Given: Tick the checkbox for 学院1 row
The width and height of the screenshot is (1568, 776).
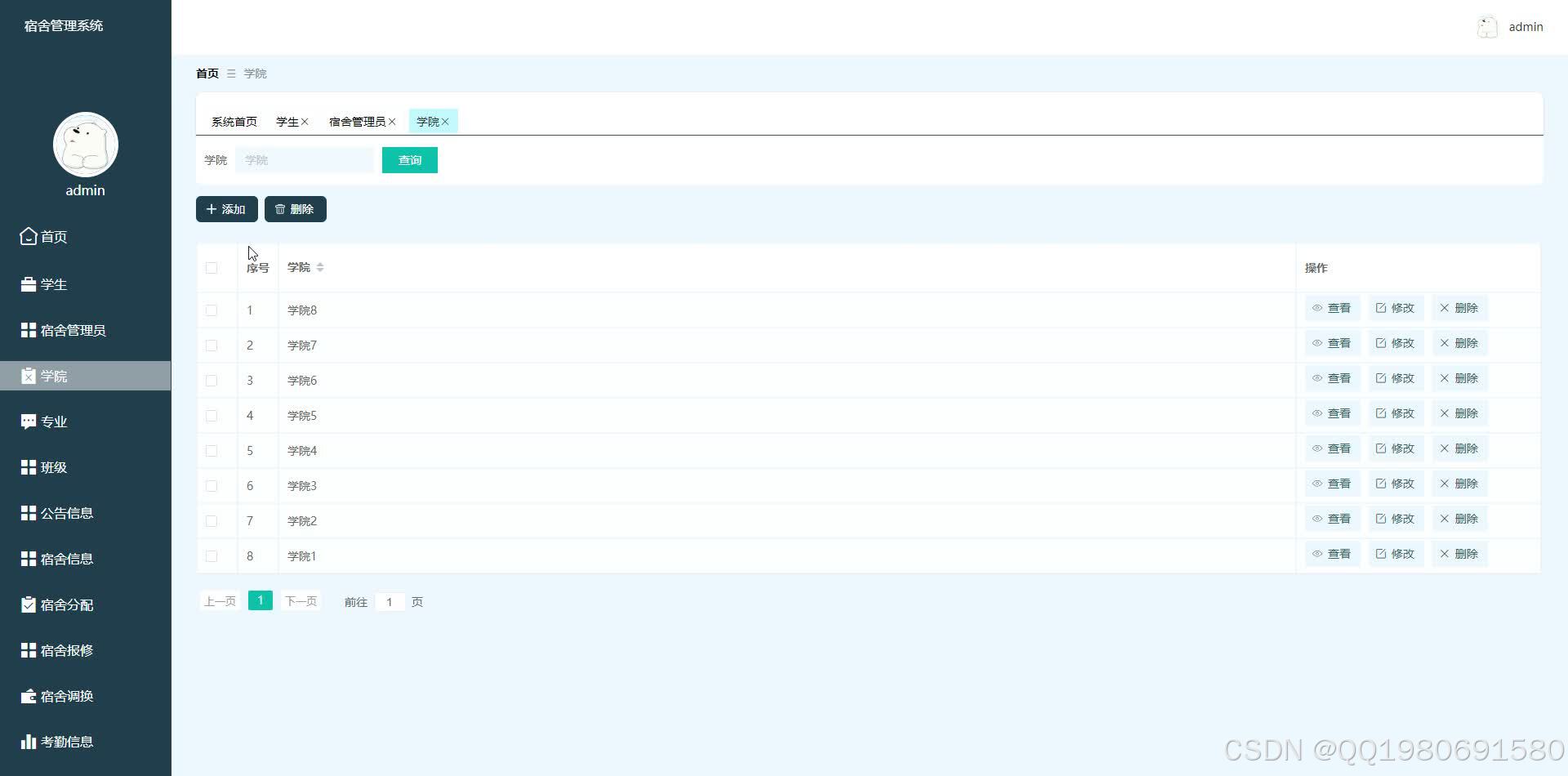Looking at the screenshot, I should tap(212, 556).
